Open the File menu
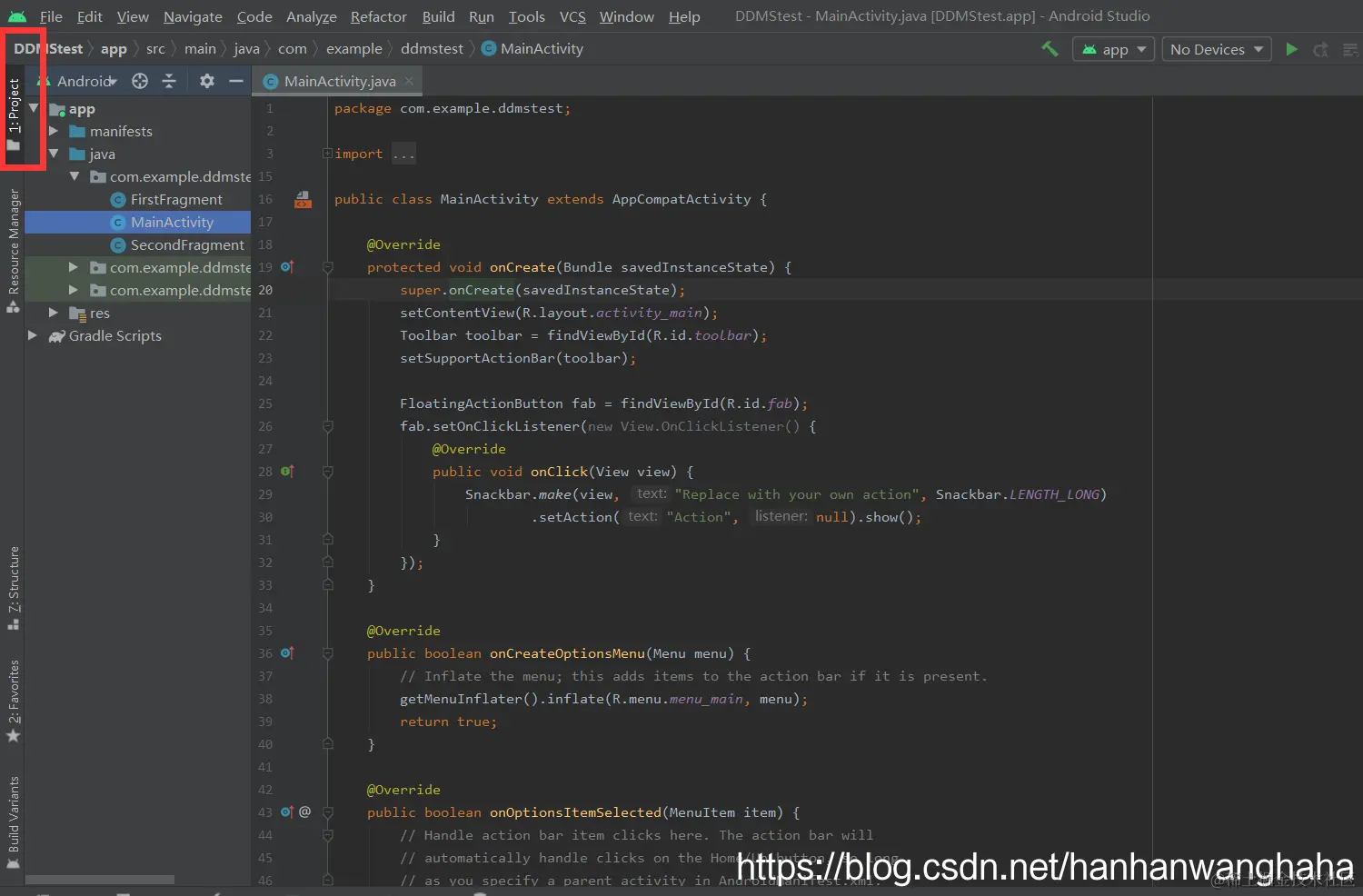This screenshot has width=1363, height=896. [x=51, y=16]
